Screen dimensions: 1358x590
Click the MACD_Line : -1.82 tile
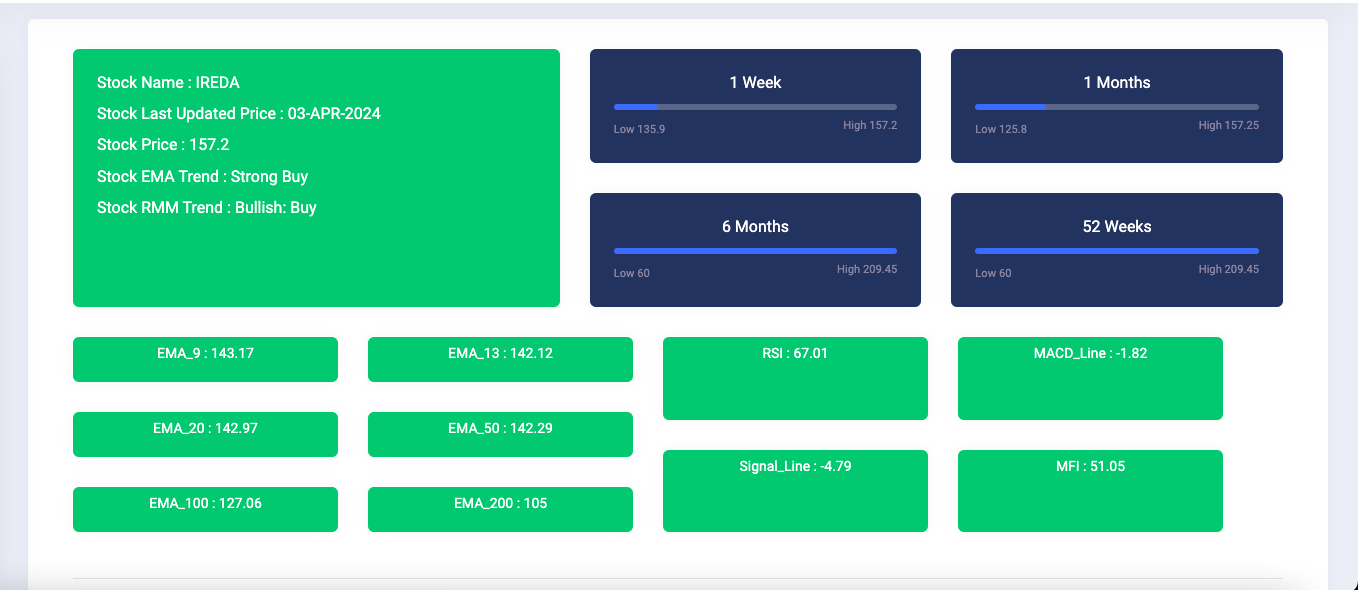(x=1090, y=378)
